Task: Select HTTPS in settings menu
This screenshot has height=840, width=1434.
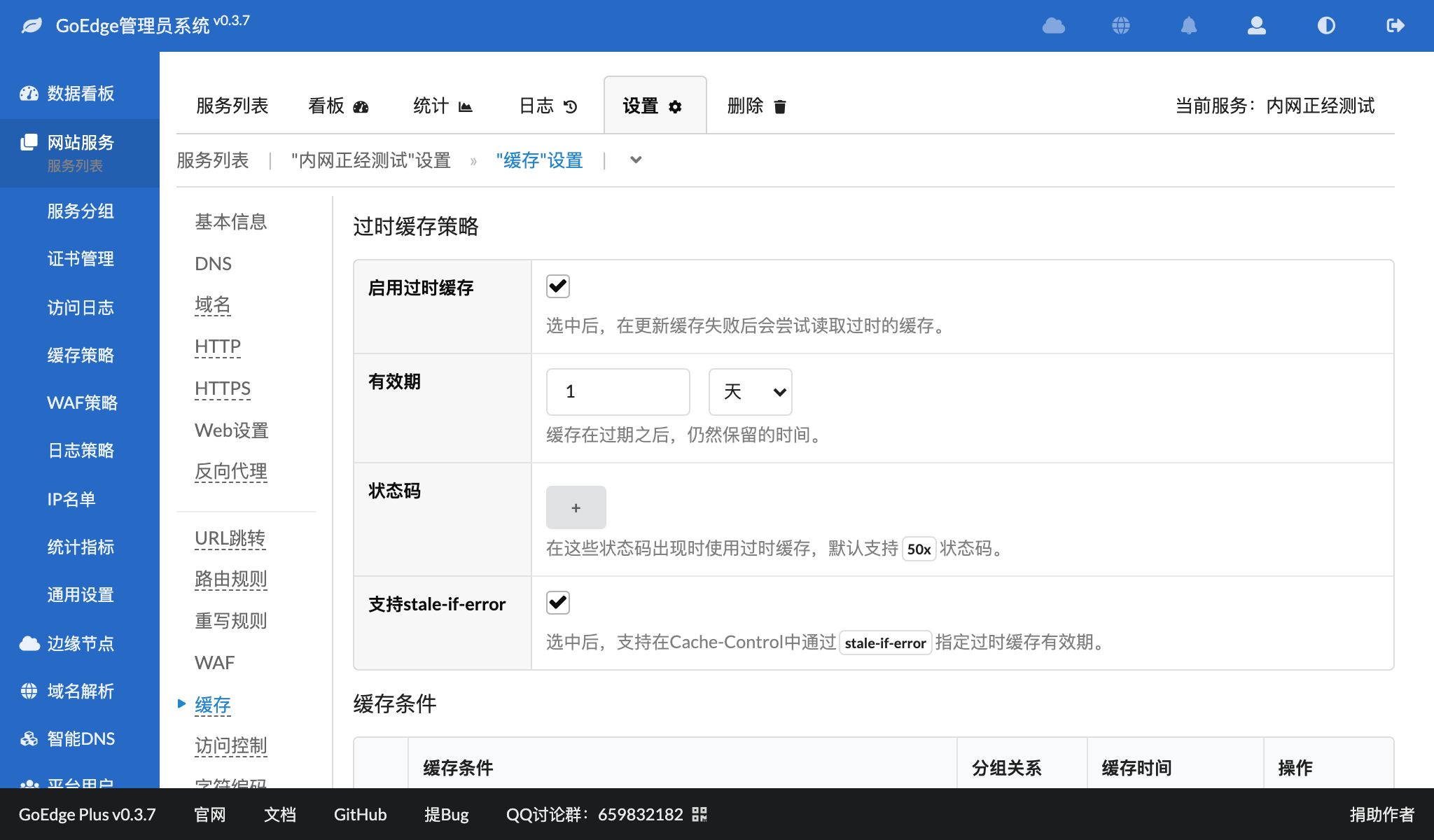Action: [223, 388]
